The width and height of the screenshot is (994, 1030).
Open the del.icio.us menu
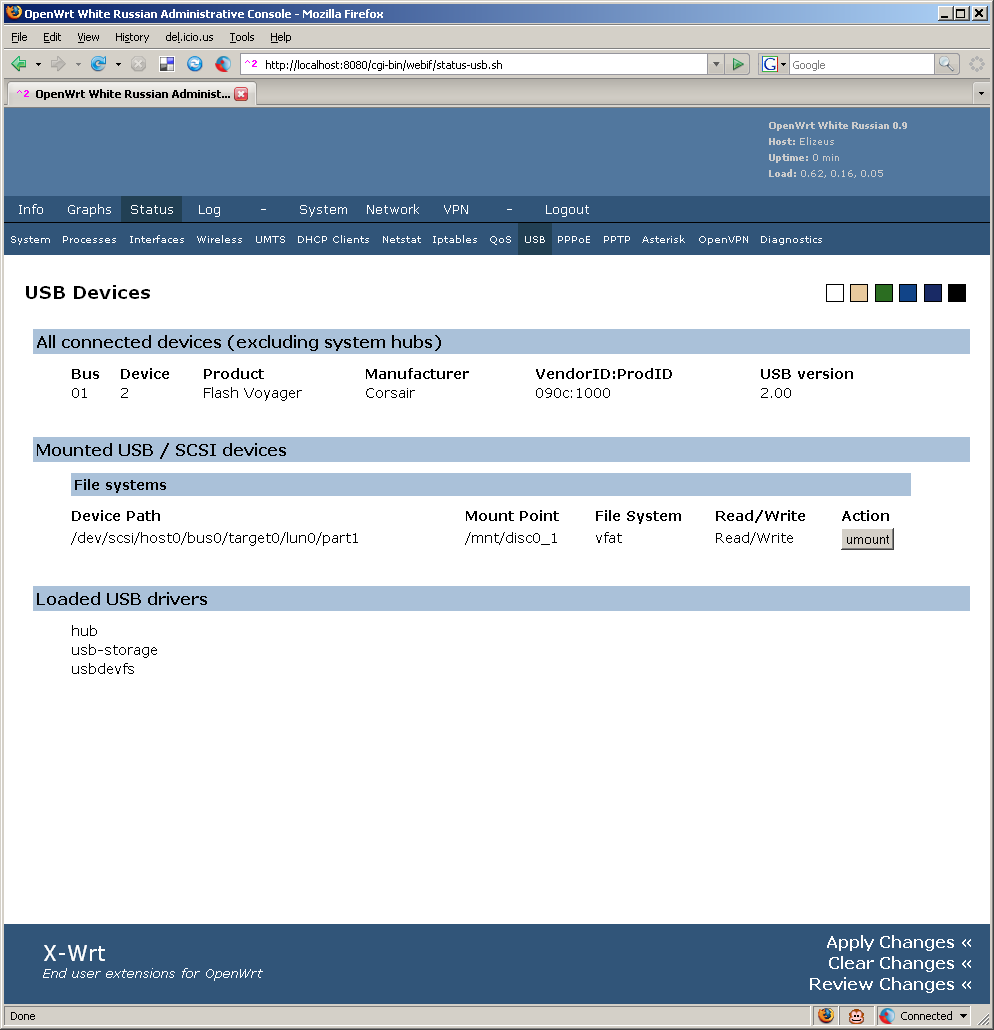(189, 37)
